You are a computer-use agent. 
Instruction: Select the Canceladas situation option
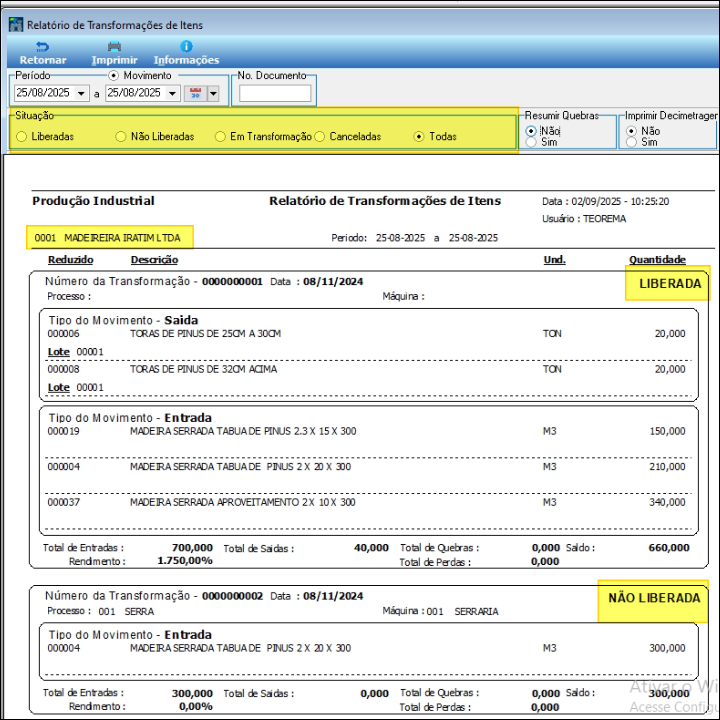pos(320,136)
